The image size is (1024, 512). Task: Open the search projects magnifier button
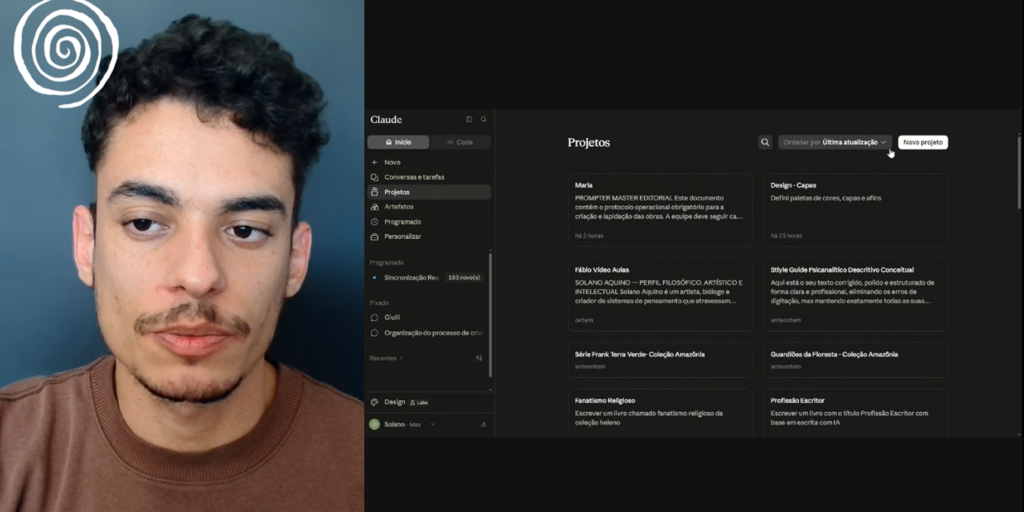765,142
